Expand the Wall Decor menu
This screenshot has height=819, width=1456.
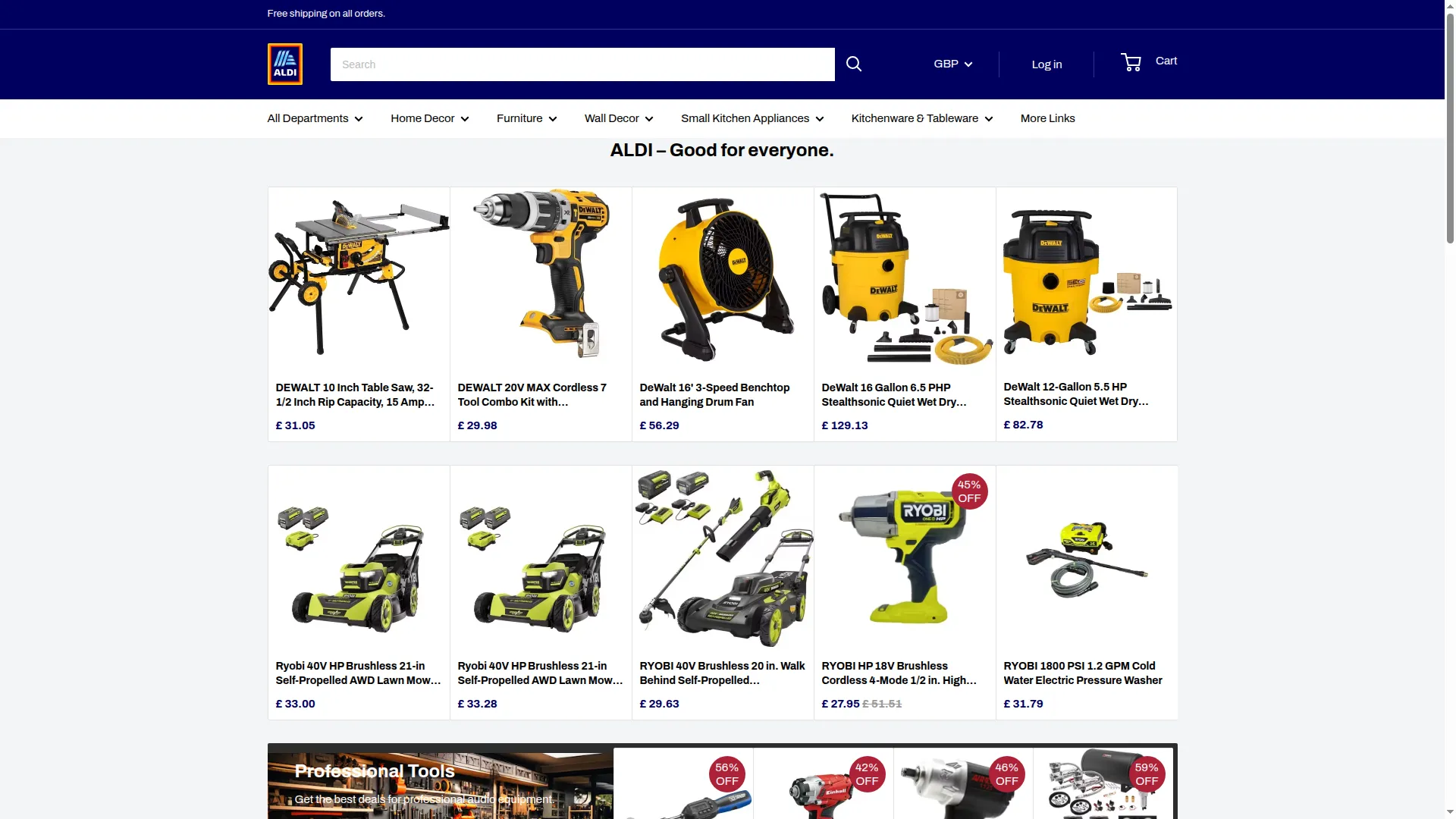tap(619, 118)
